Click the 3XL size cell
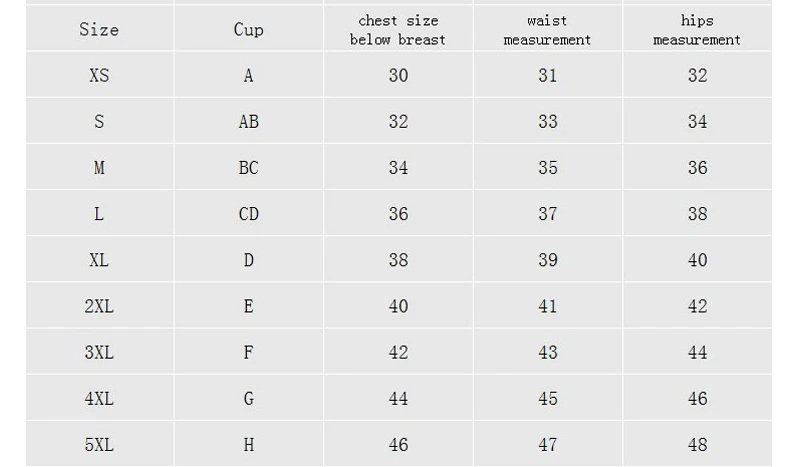This screenshot has height=467, width=800. [99, 352]
